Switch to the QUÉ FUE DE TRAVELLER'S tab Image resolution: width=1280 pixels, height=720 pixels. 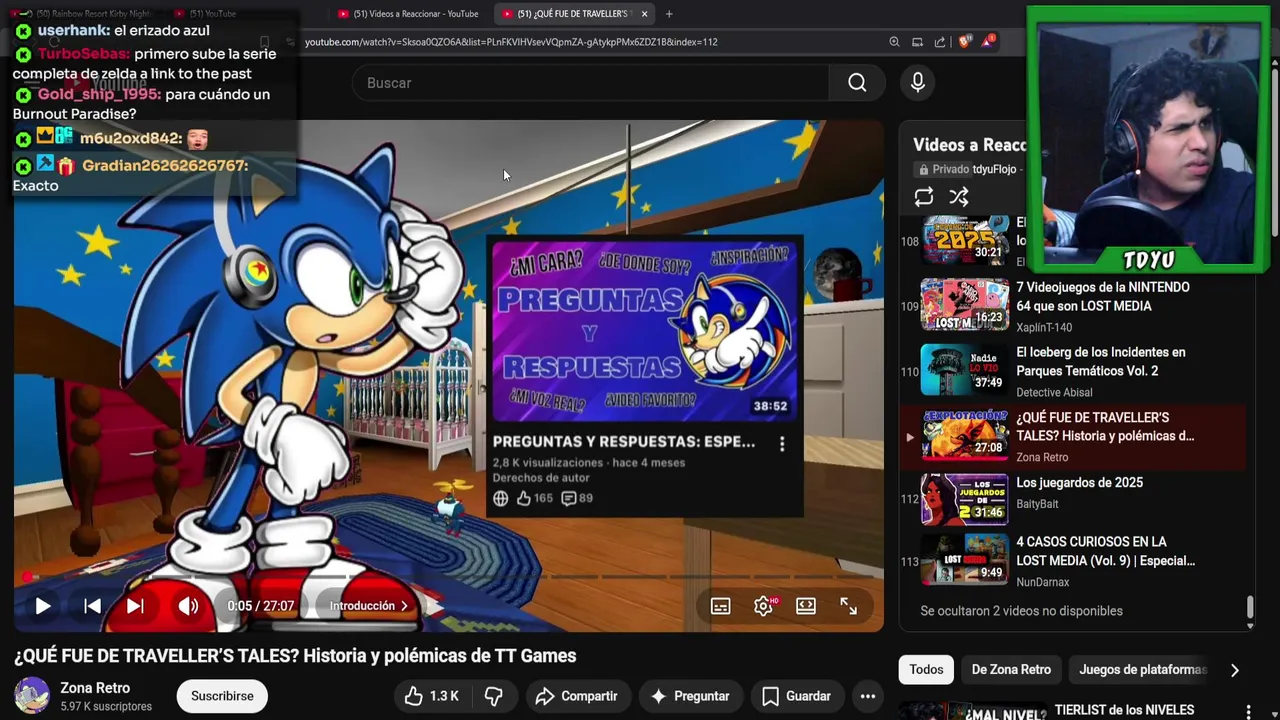point(572,14)
